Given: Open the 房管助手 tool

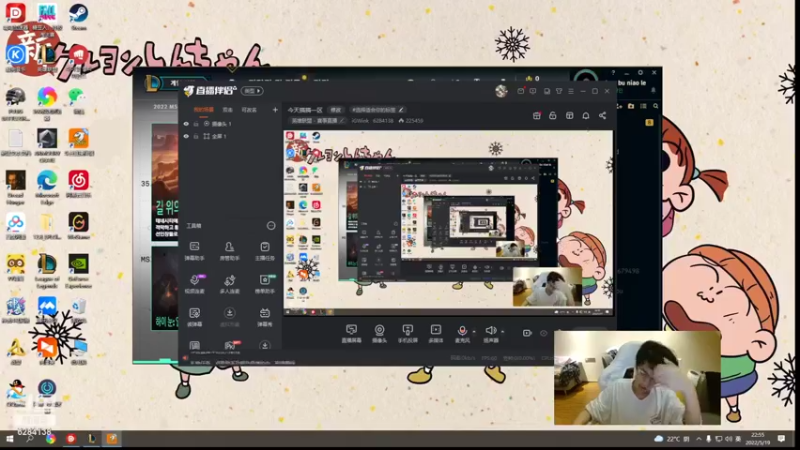Looking at the screenshot, I should [x=230, y=251].
